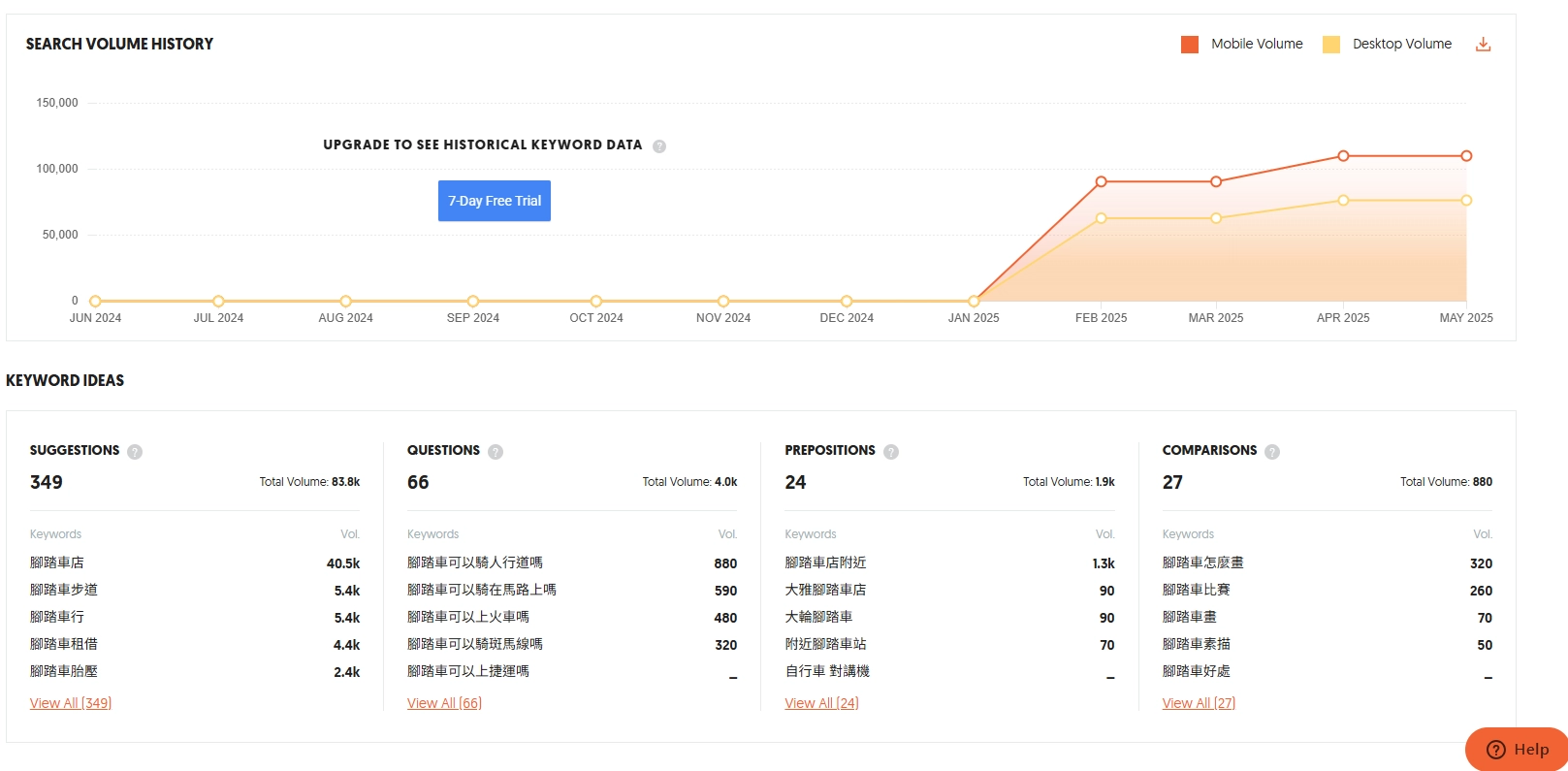This screenshot has height=771, width=1568.
Task: Click Comparisons total volume 880
Action: [1446, 482]
